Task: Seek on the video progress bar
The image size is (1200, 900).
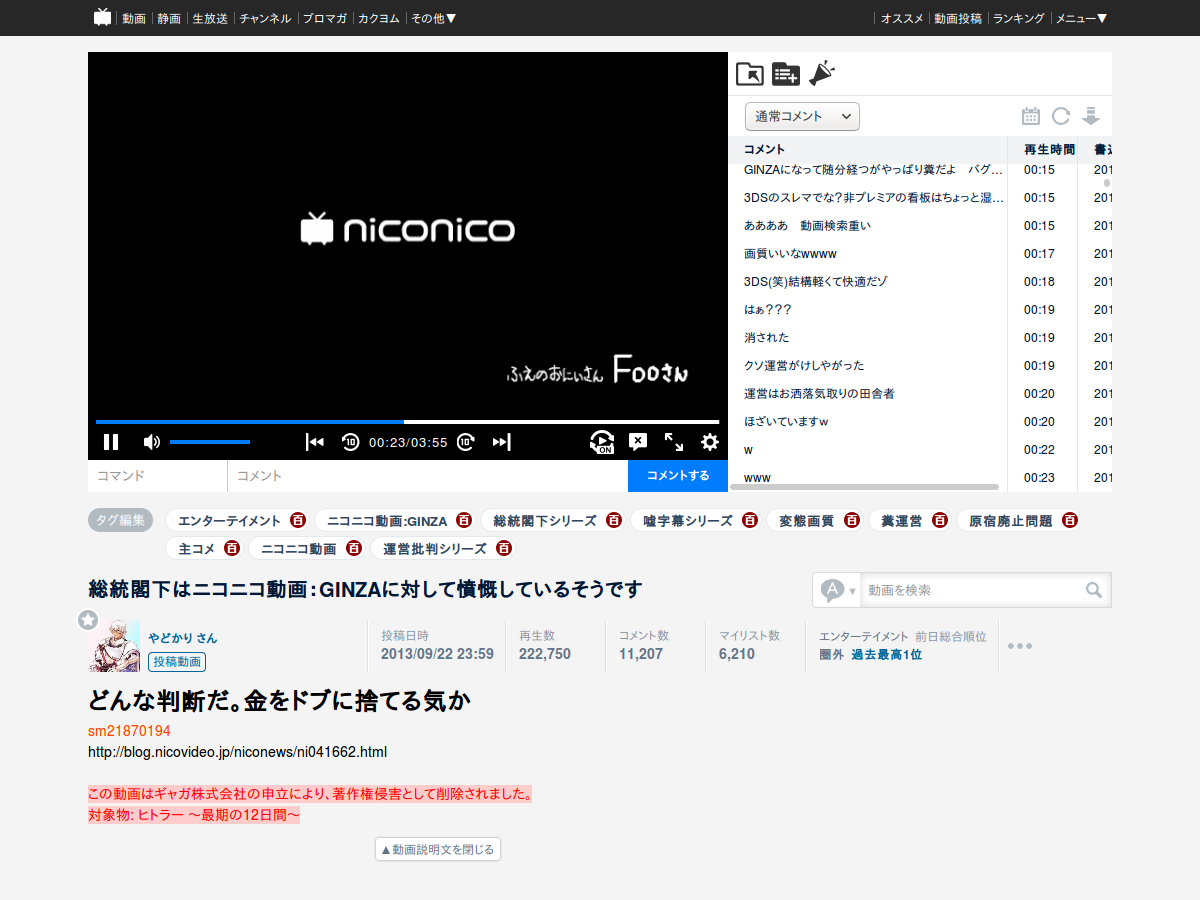Action: click(408, 422)
